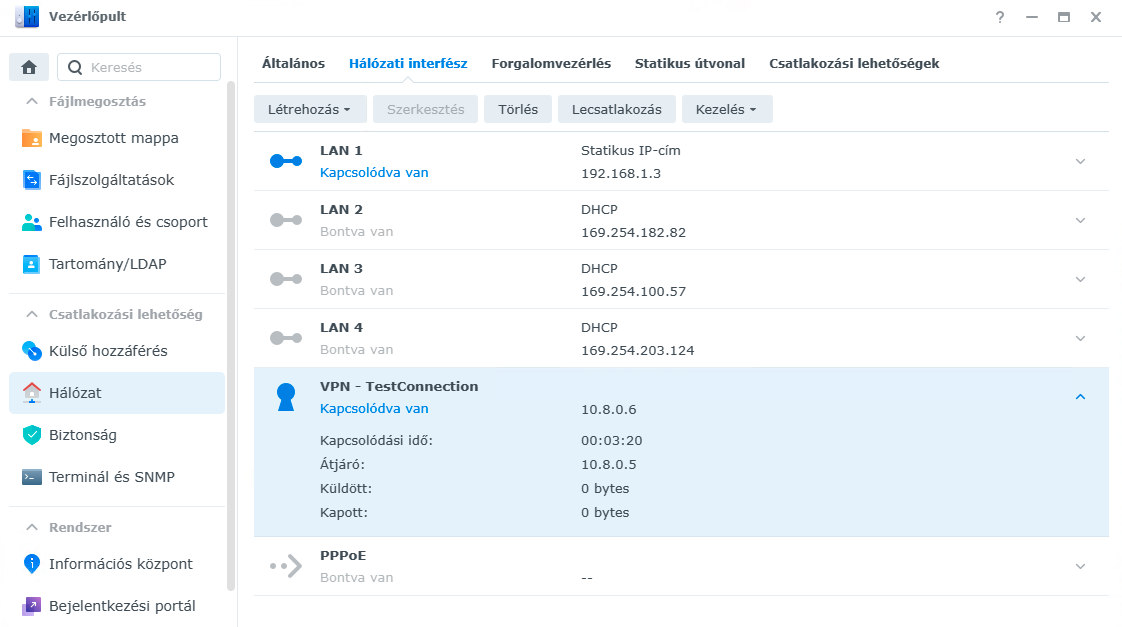Open the Létrehozás dropdown menu
Viewport: 1122px width, 627px height.
[x=310, y=109]
